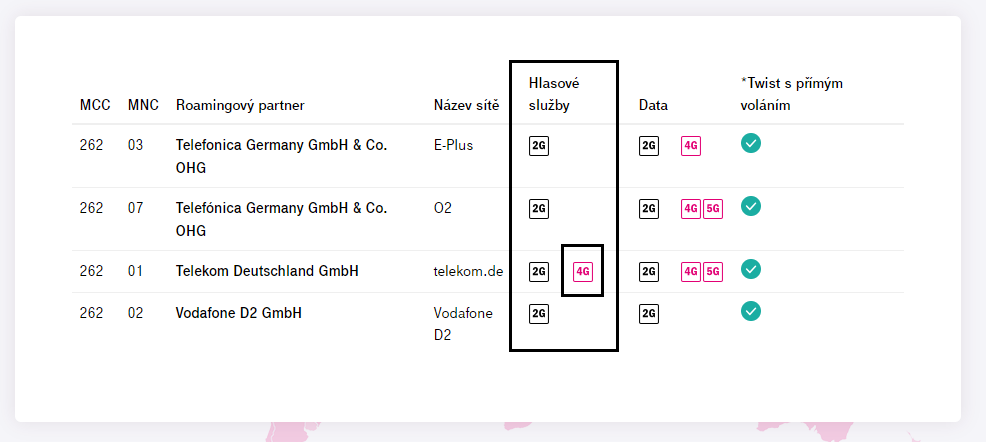Screen dimensions: 986x442
Task: Click the 4G data badge for E-Plus
Action: pyautogui.click(x=691, y=146)
